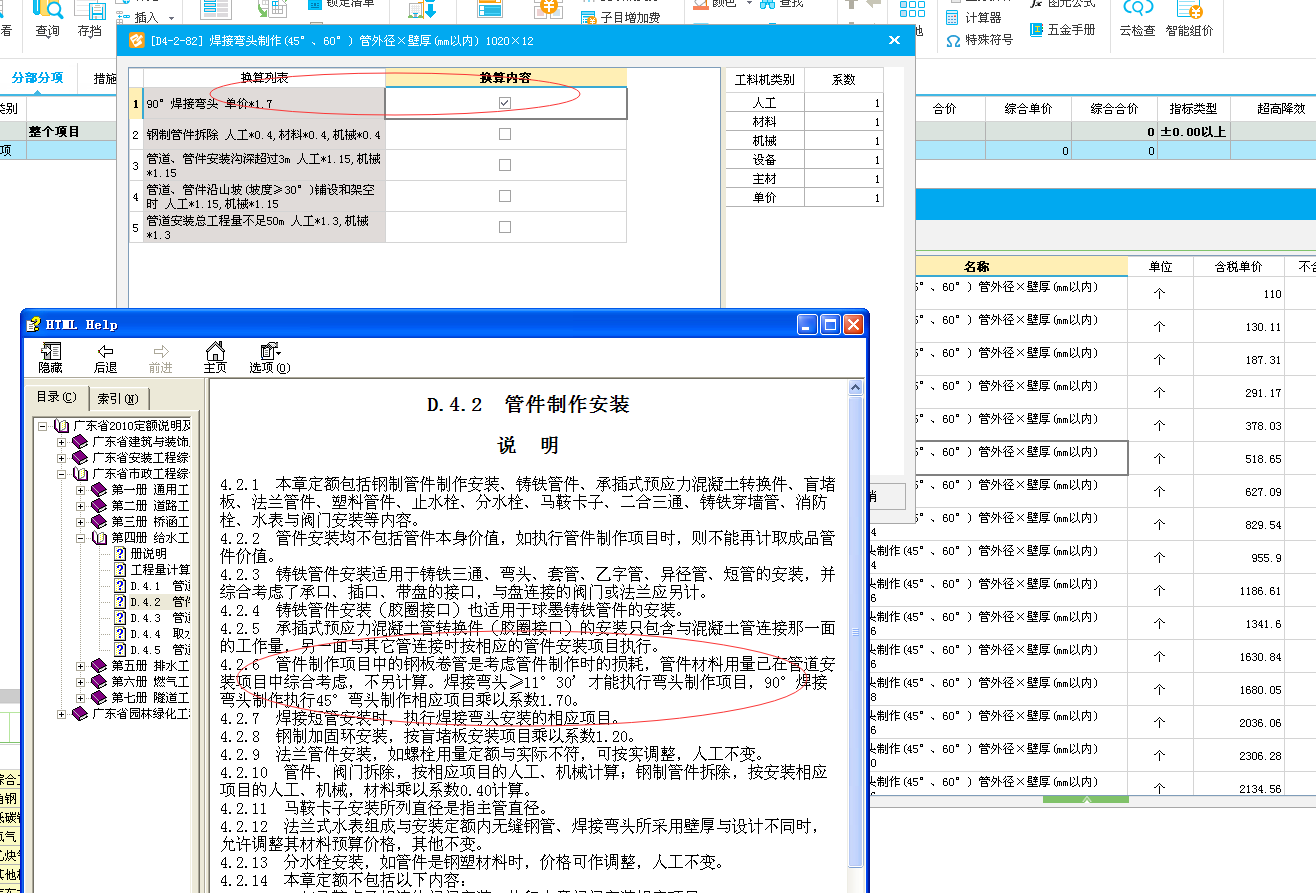Expand the 第一册 通用 tree node
The width and height of the screenshot is (1316, 893).
click(x=81, y=490)
